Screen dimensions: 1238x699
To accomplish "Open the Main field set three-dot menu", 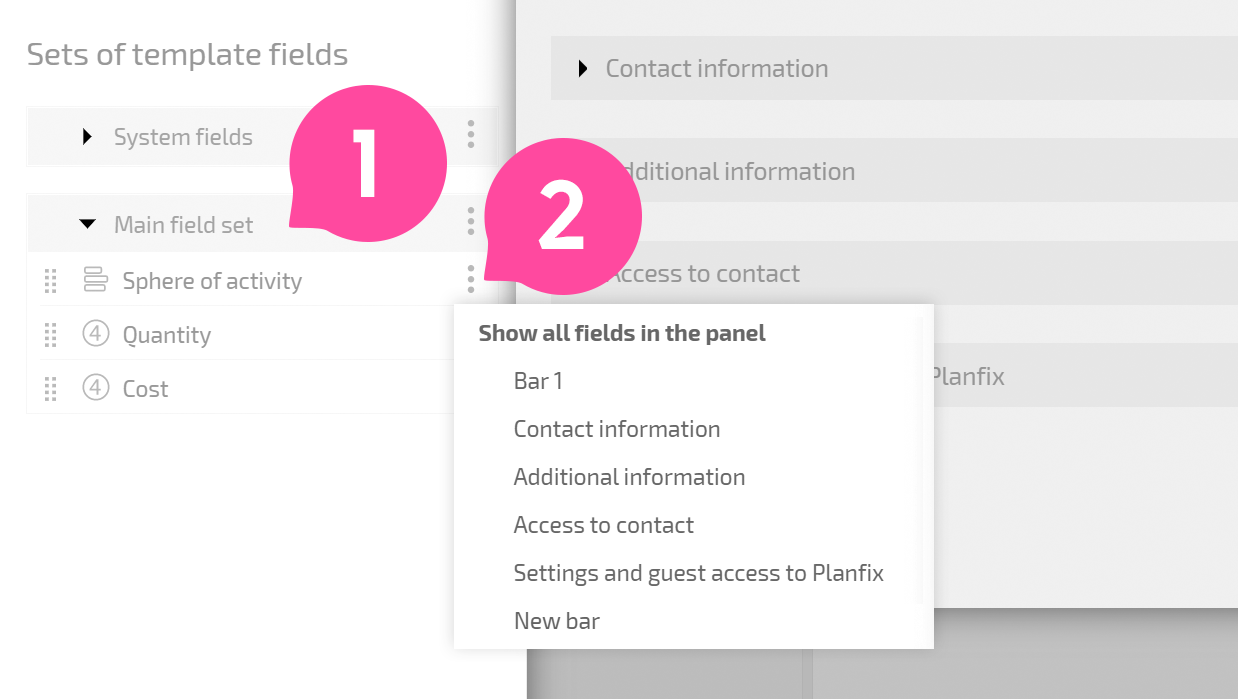I will coord(471,221).
